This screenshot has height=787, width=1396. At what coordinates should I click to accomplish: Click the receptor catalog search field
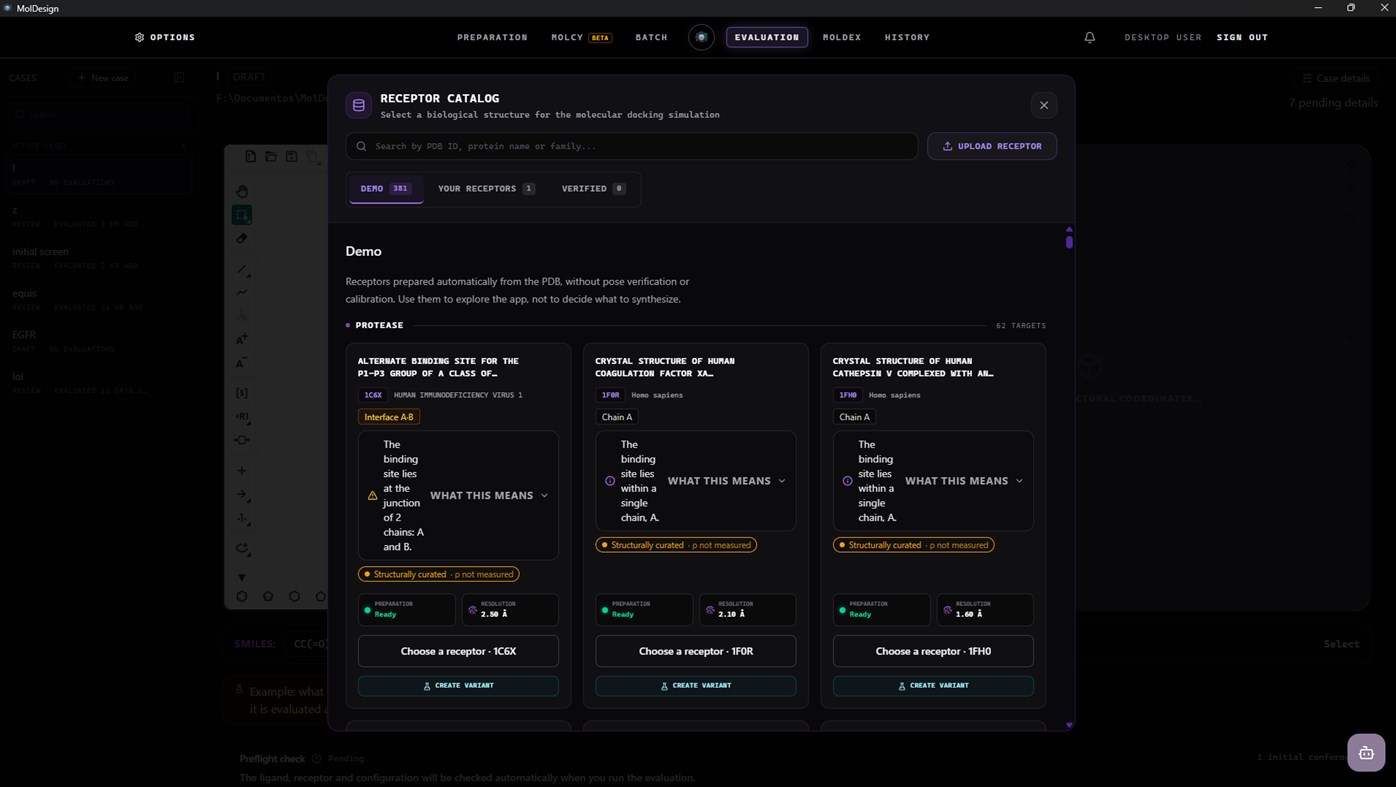(x=632, y=146)
